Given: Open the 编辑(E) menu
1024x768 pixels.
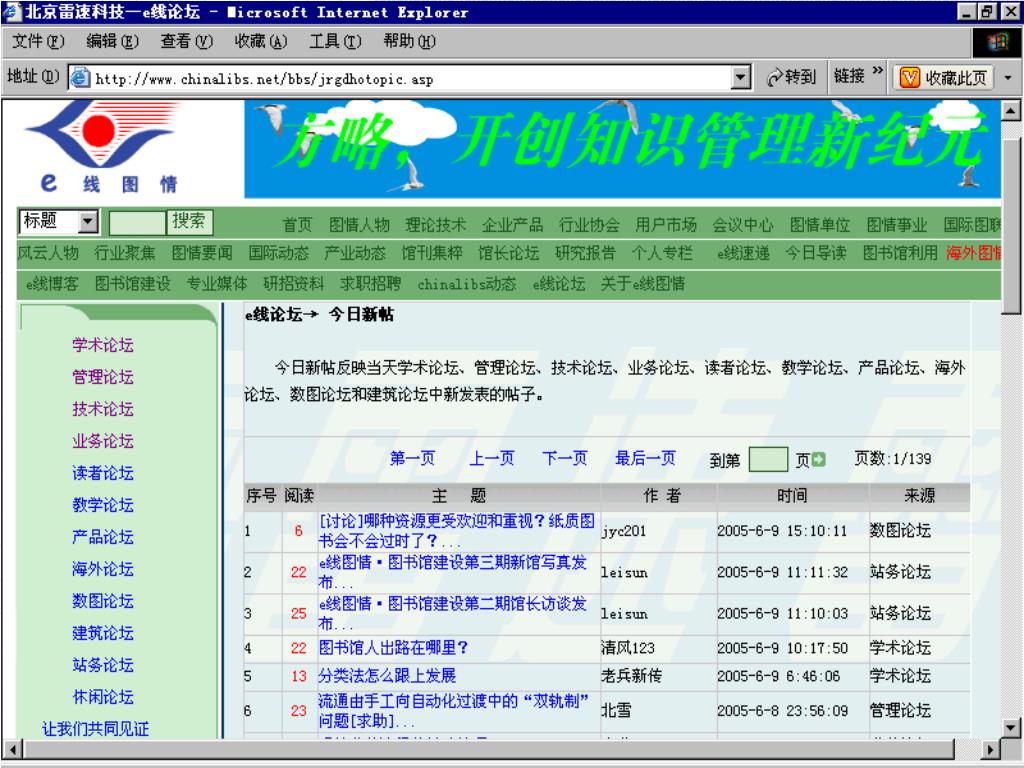Looking at the screenshot, I should 112,42.
